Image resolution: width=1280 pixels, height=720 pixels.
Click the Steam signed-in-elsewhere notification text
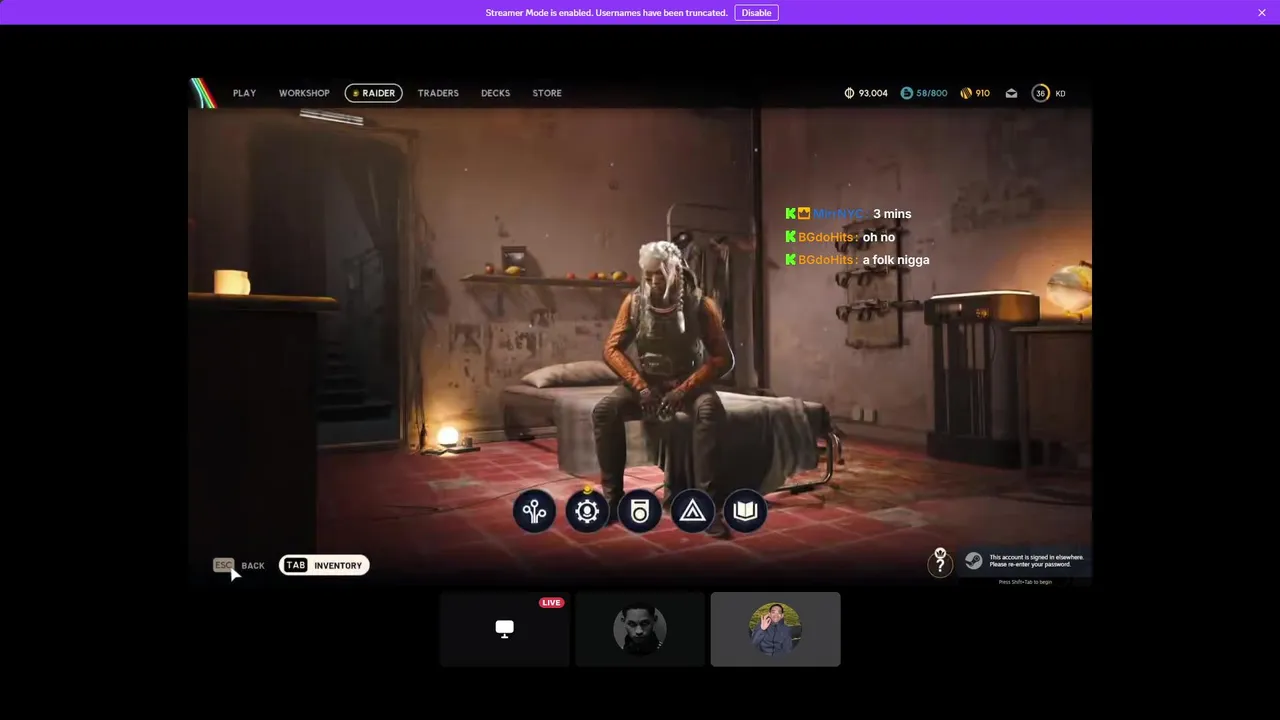[1036, 561]
